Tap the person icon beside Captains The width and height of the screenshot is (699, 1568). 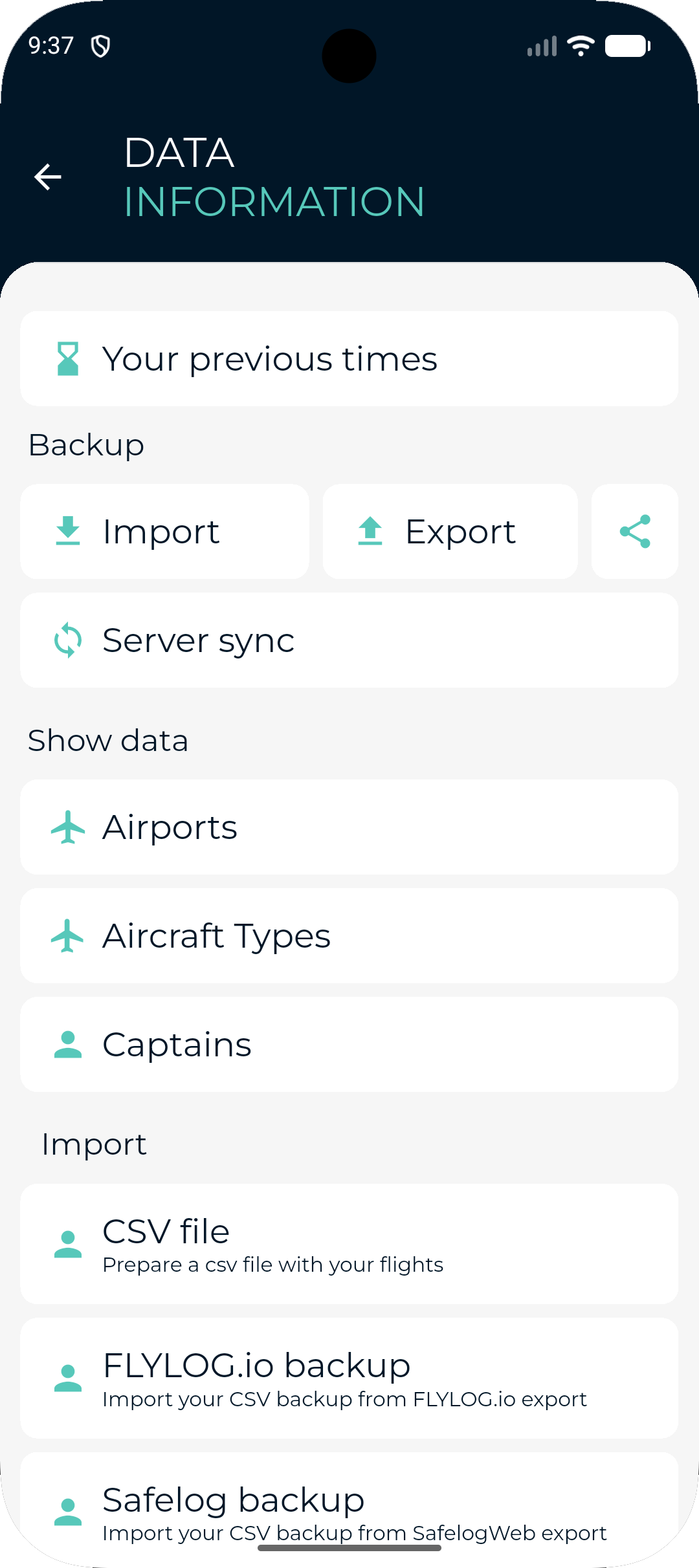68,1045
